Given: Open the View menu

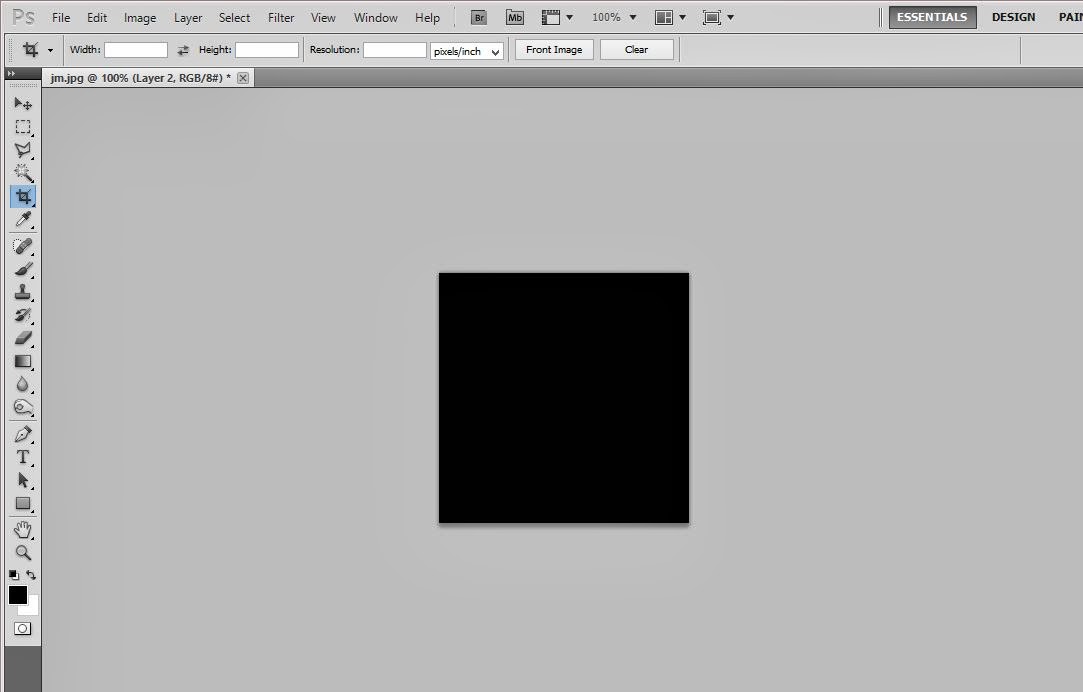Looking at the screenshot, I should coord(323,18).
